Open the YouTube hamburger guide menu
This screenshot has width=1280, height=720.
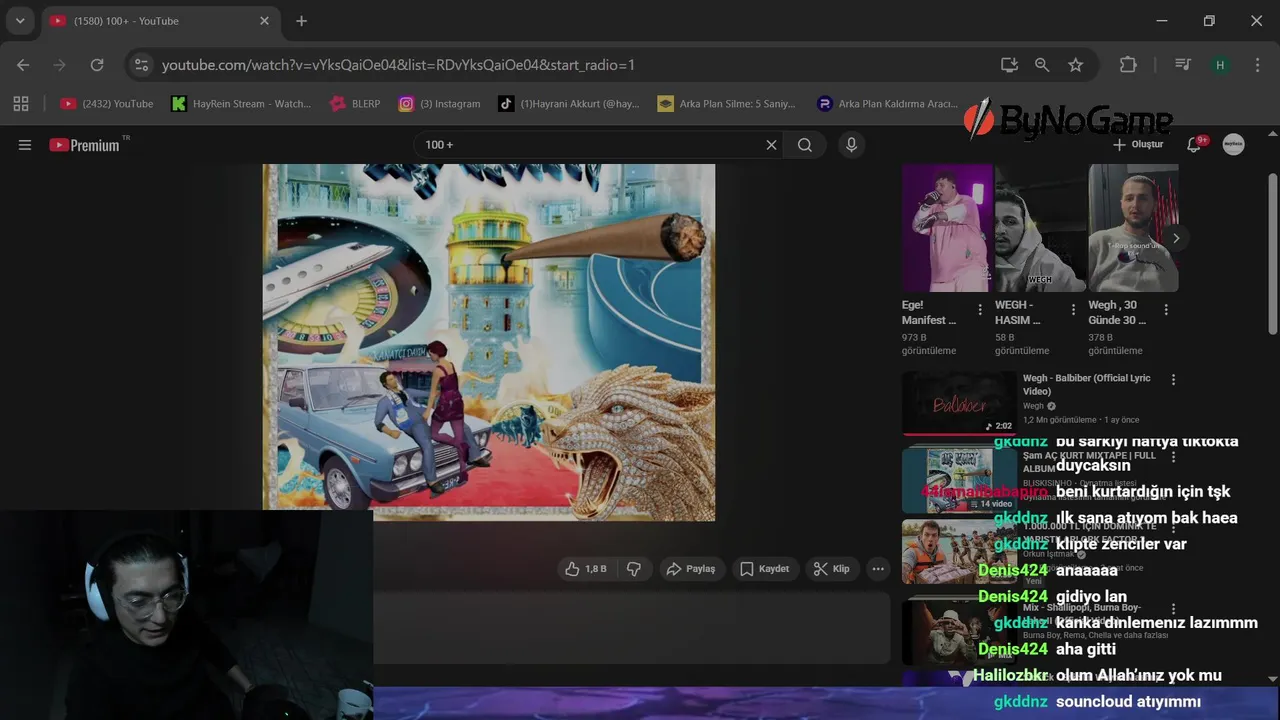tap(25, 145)
